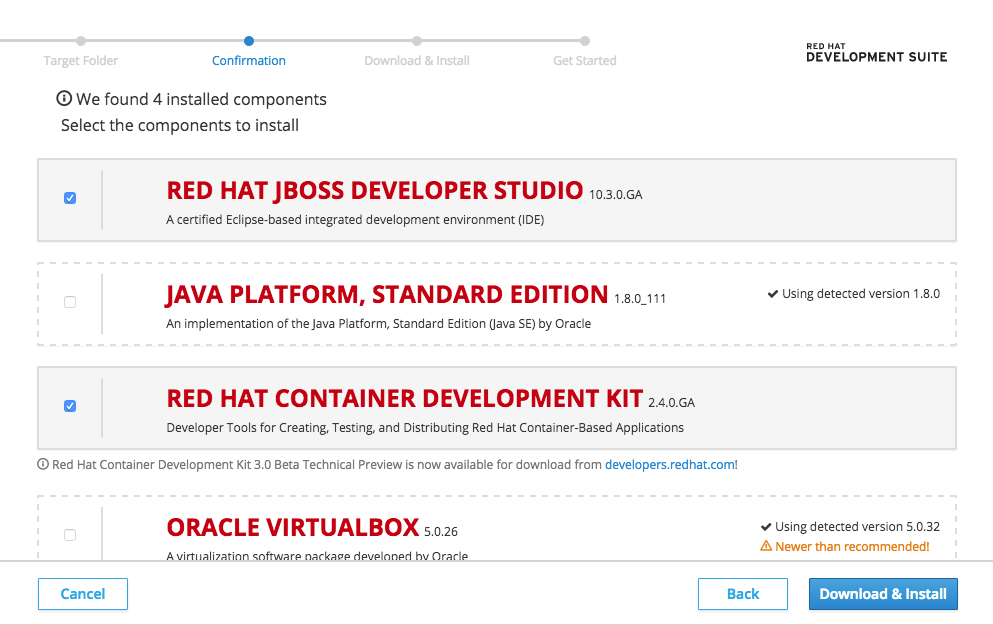Click version label 1.8.0_111
Image resolution: width=993 pixels, height=625 pixels.
click(x=640, y=299)
